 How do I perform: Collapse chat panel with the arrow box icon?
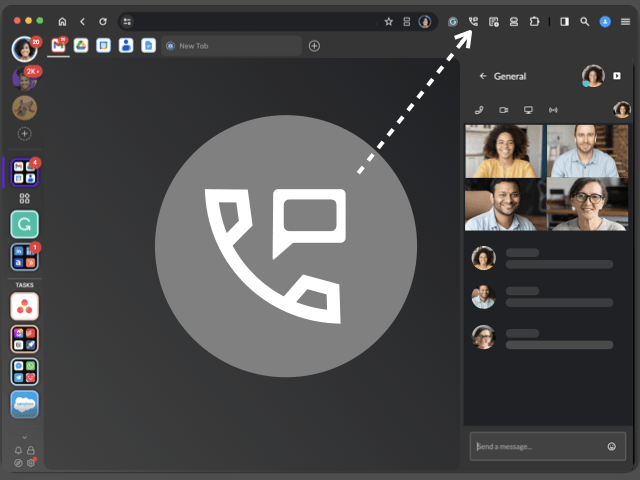(x=617, y=76)
